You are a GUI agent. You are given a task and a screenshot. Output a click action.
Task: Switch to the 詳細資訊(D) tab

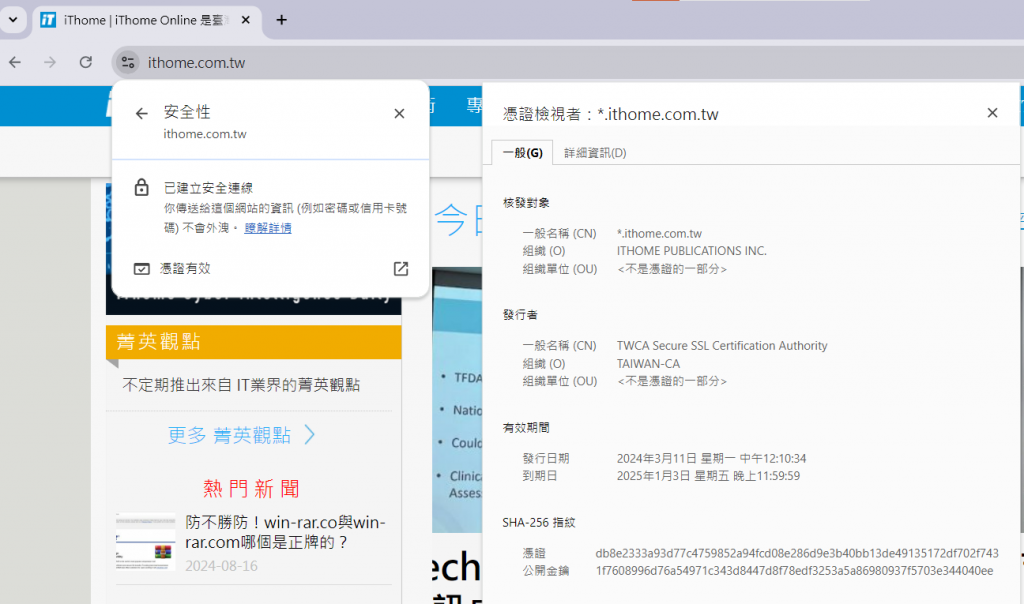click(x=595, y=153)
